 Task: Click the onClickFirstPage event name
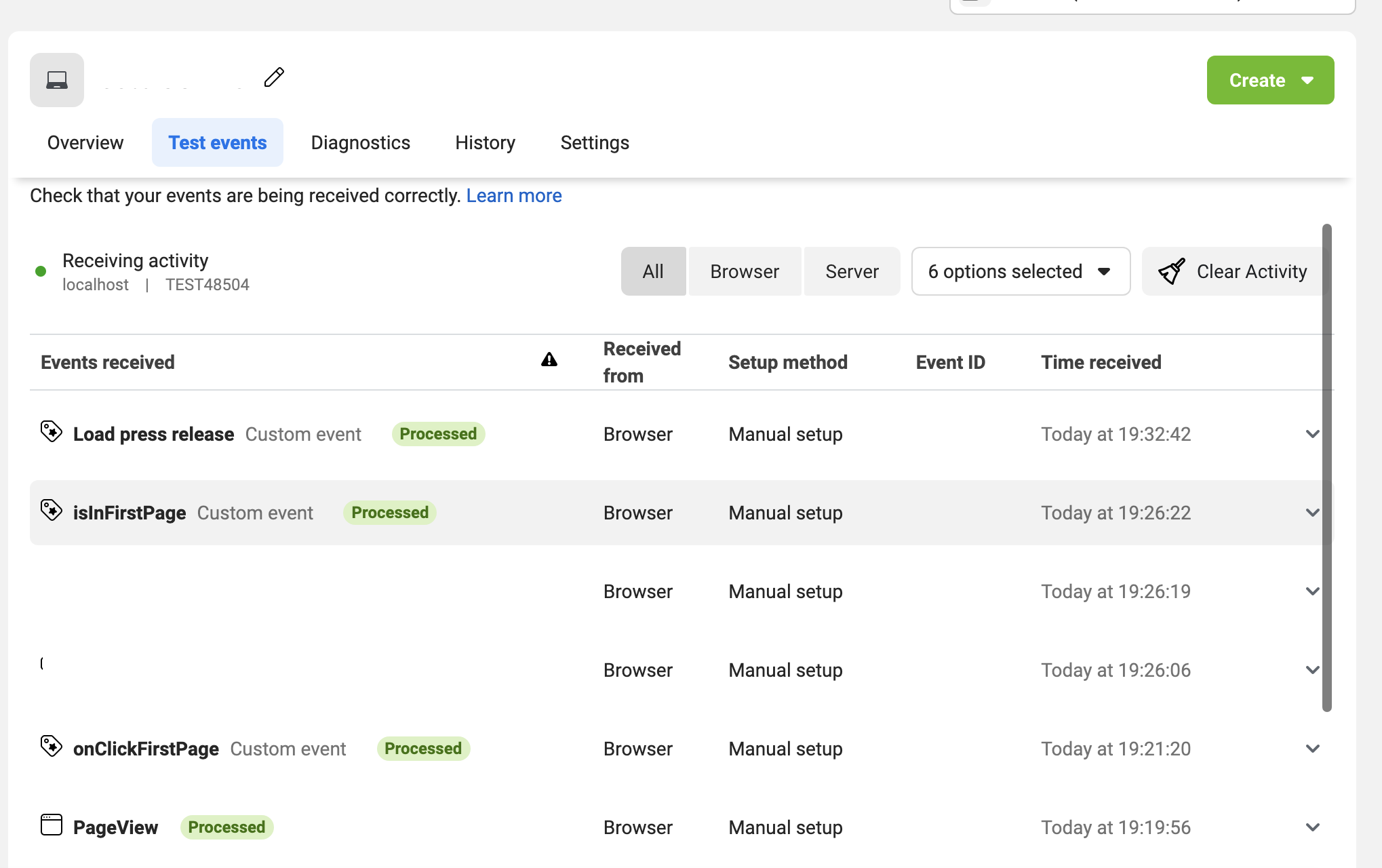point(146,749)
